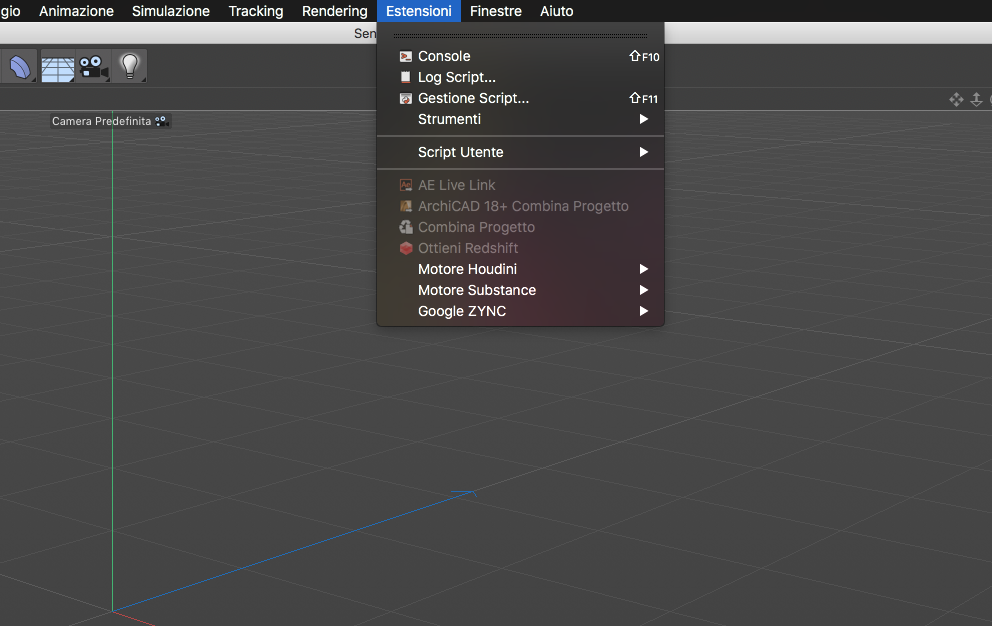Open the Rendering menu
This screenshot has width=992, height=626.
[335, 11]
